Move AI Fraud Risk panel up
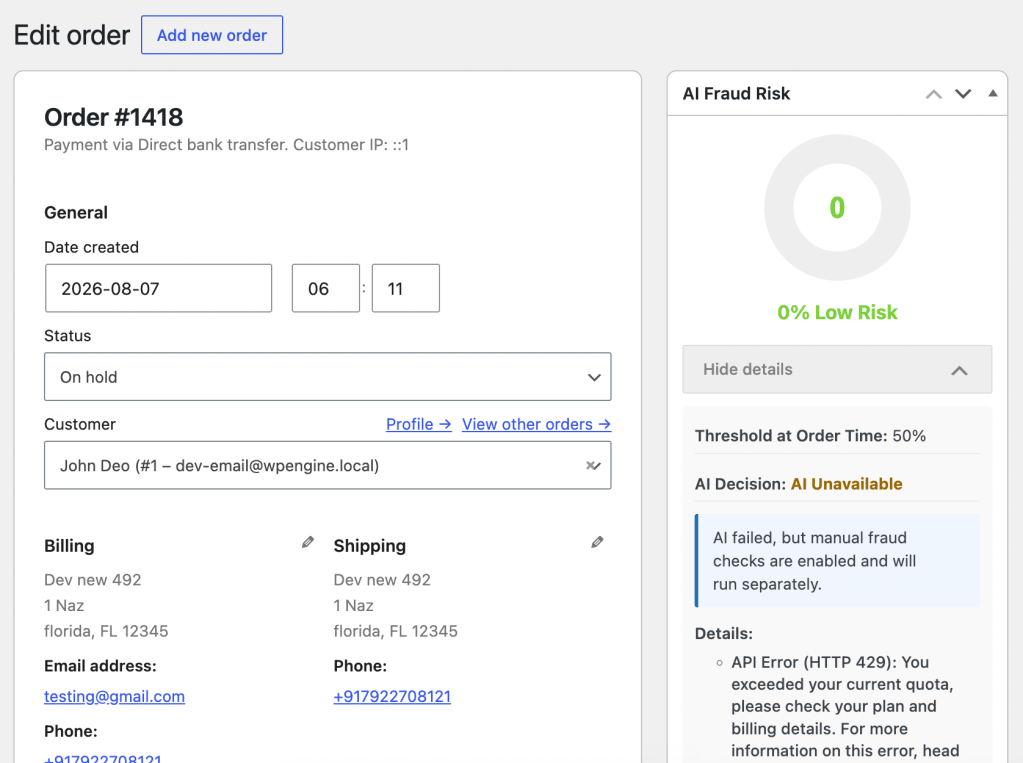The width and height of the screenshot is (1023, 763). coord(934,94)
